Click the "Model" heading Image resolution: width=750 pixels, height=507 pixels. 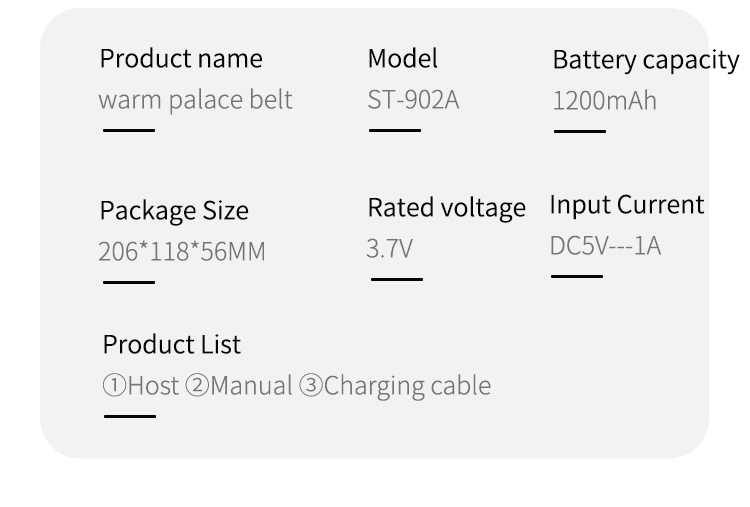click(x=403, y=59)
